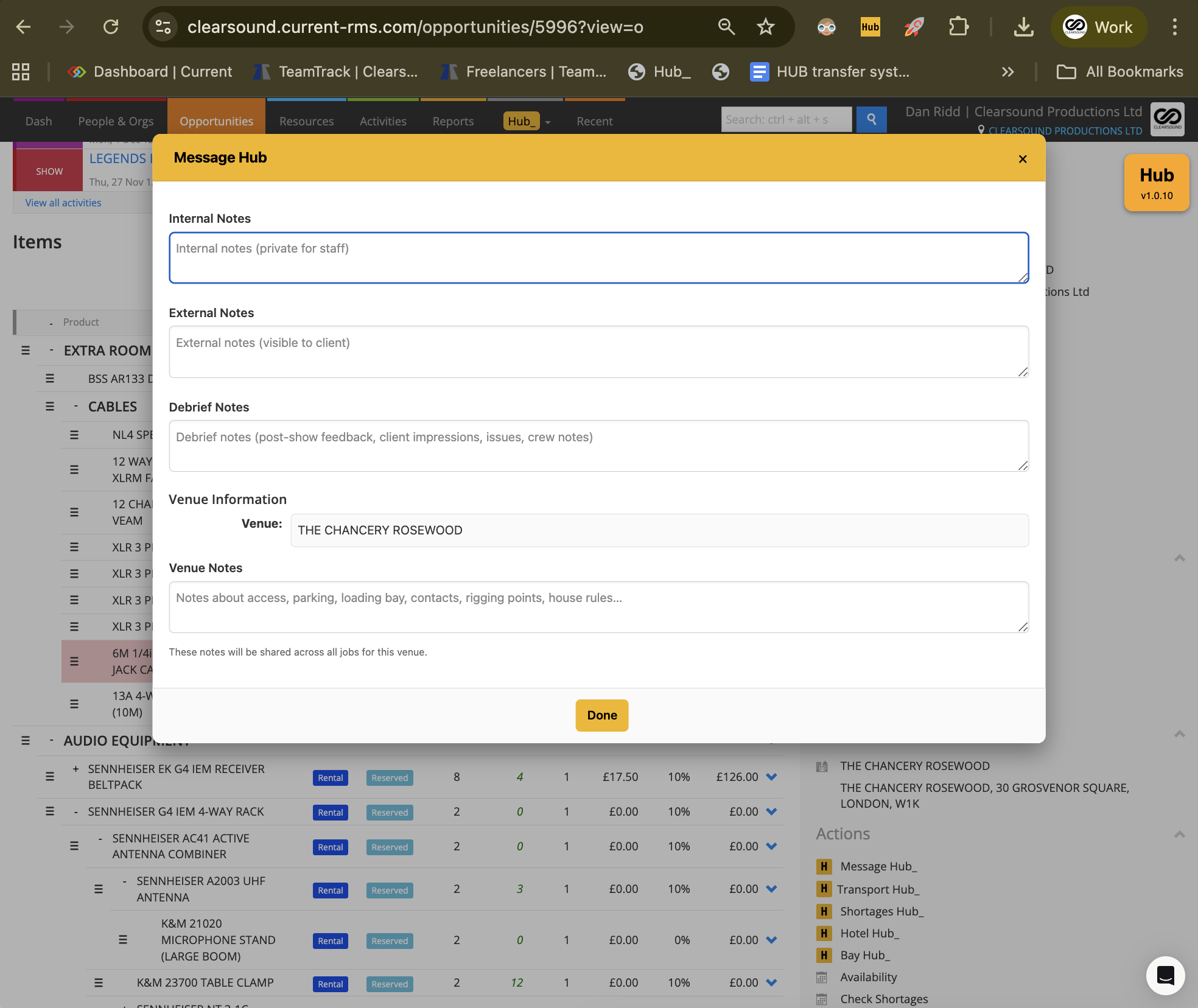The width and height of the screenshot is (1198, 1008).
Task: Click into External Notes text area
Action: point(598,352)
